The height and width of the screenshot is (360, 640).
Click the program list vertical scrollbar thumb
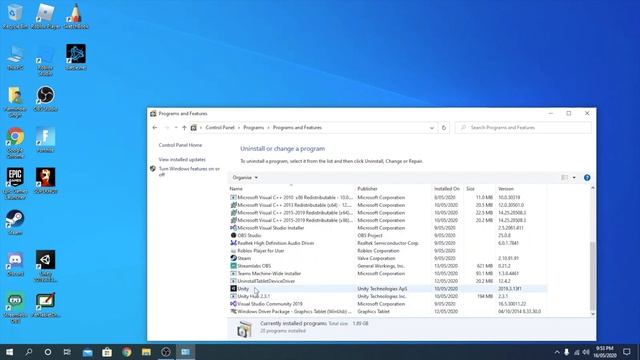[592, 276]
